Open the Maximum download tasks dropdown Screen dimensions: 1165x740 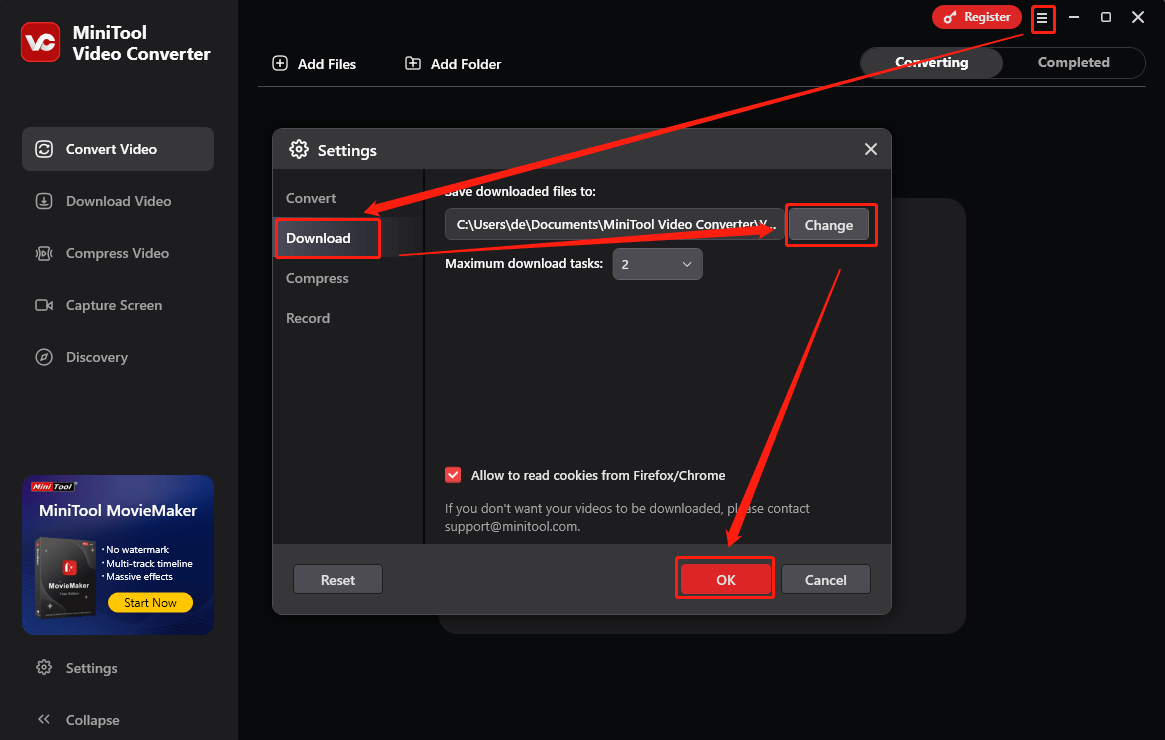(658, 264)
